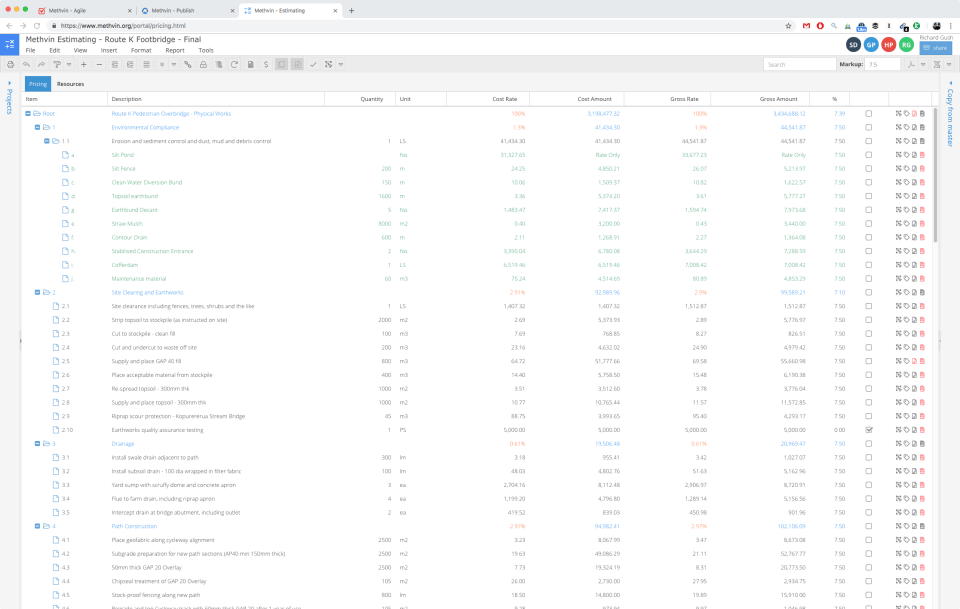Click the Lock icon in the toolbar

point(202,64)
